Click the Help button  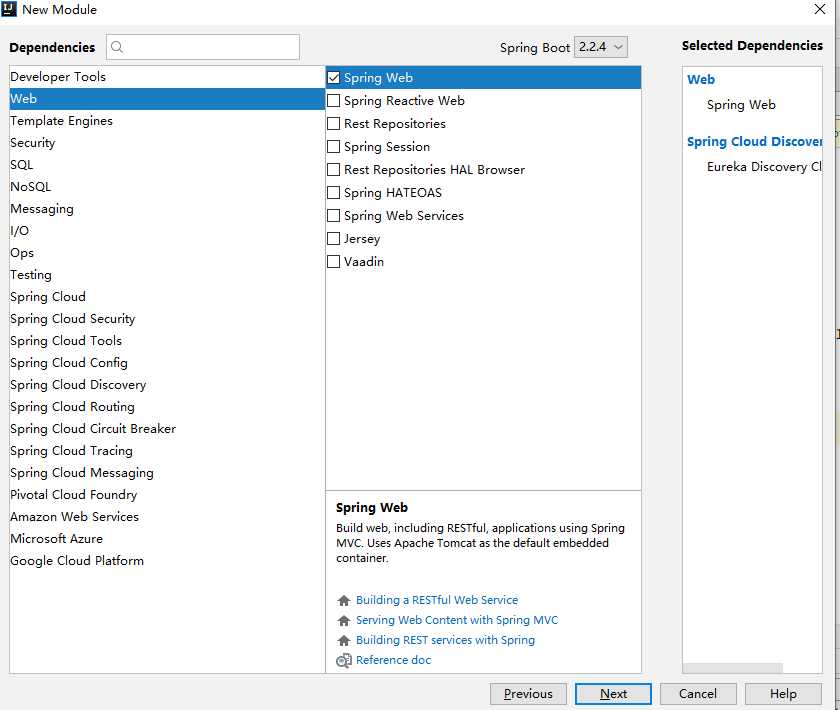tap(783, 694)
